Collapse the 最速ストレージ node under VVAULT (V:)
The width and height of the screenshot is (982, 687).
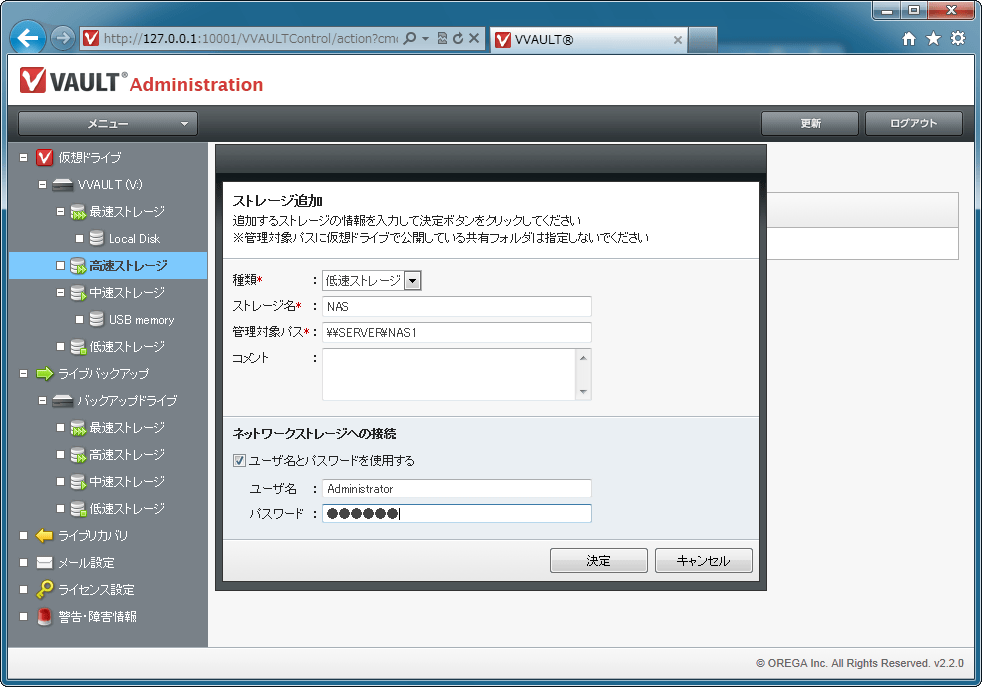pyautogui.click(x=60, y=212)
